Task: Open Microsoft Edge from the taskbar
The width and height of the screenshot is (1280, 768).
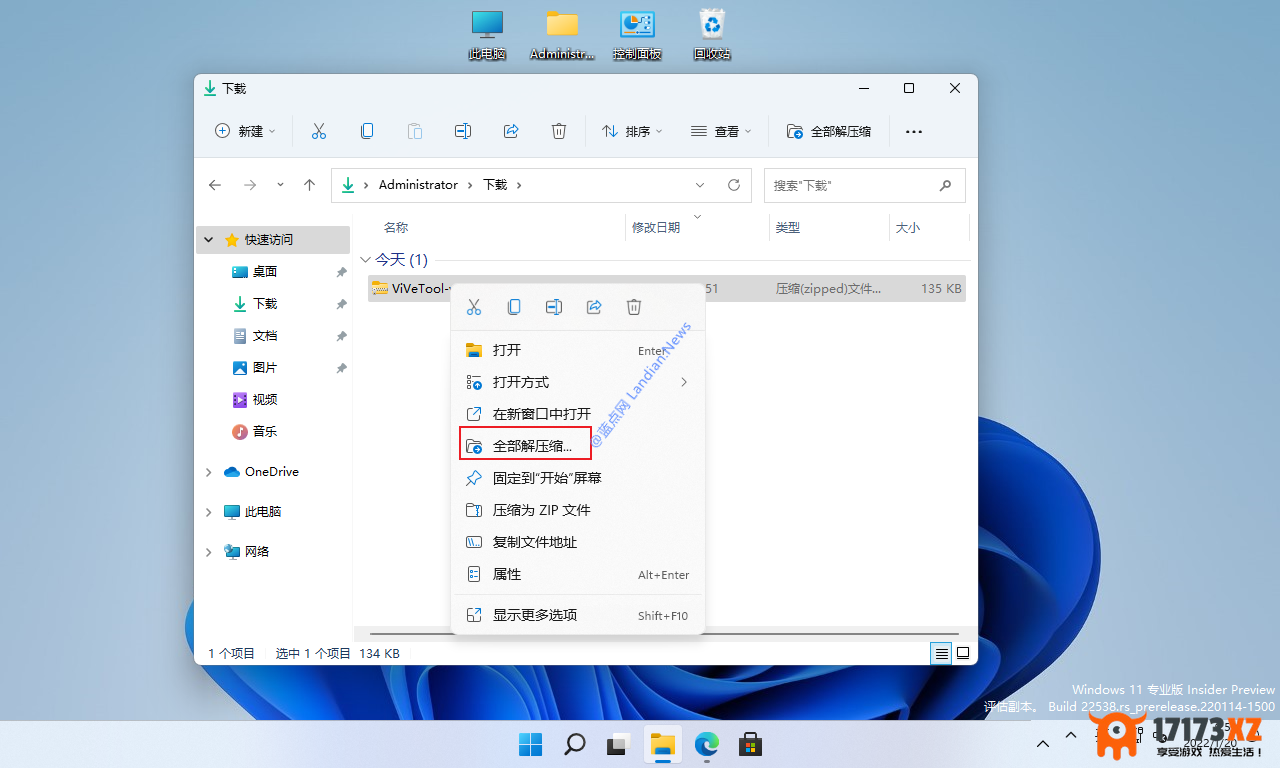Action: (x=706, y=744)
